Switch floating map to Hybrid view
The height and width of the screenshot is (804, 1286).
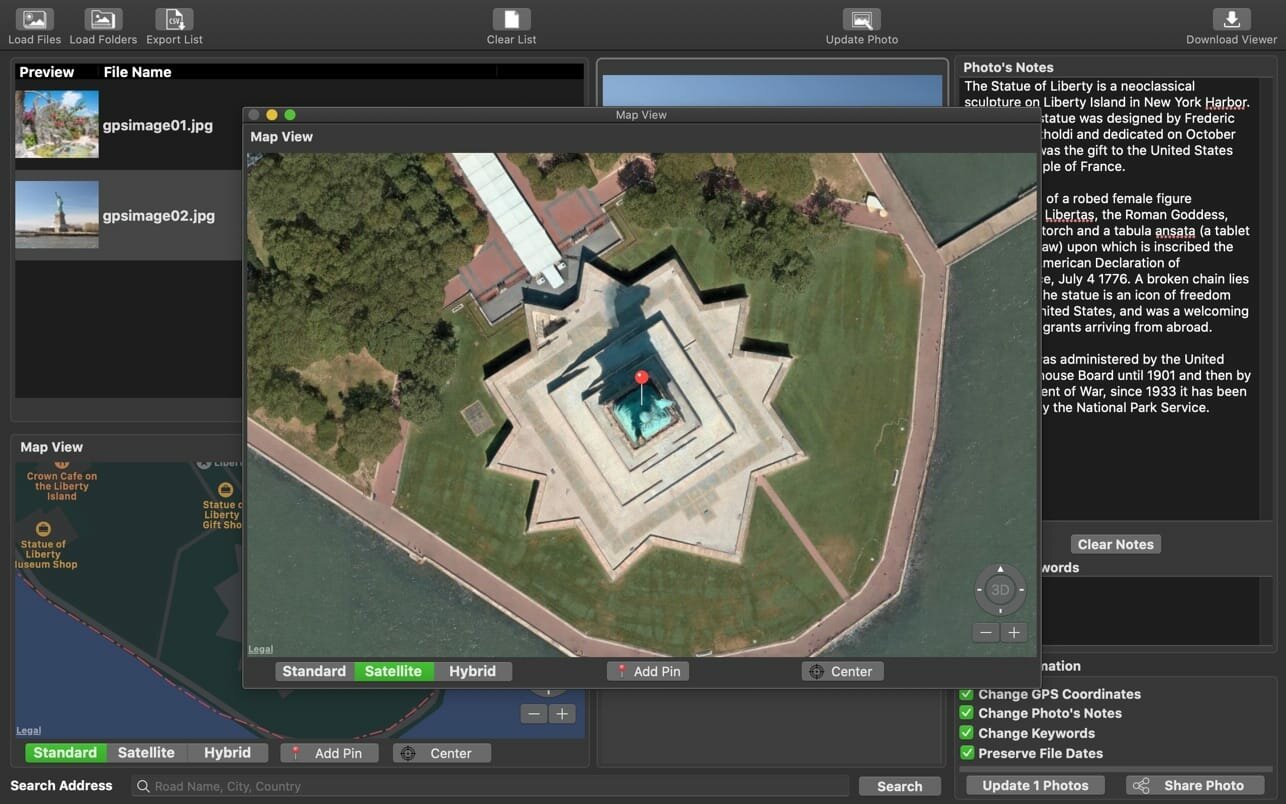pos(472,671)
